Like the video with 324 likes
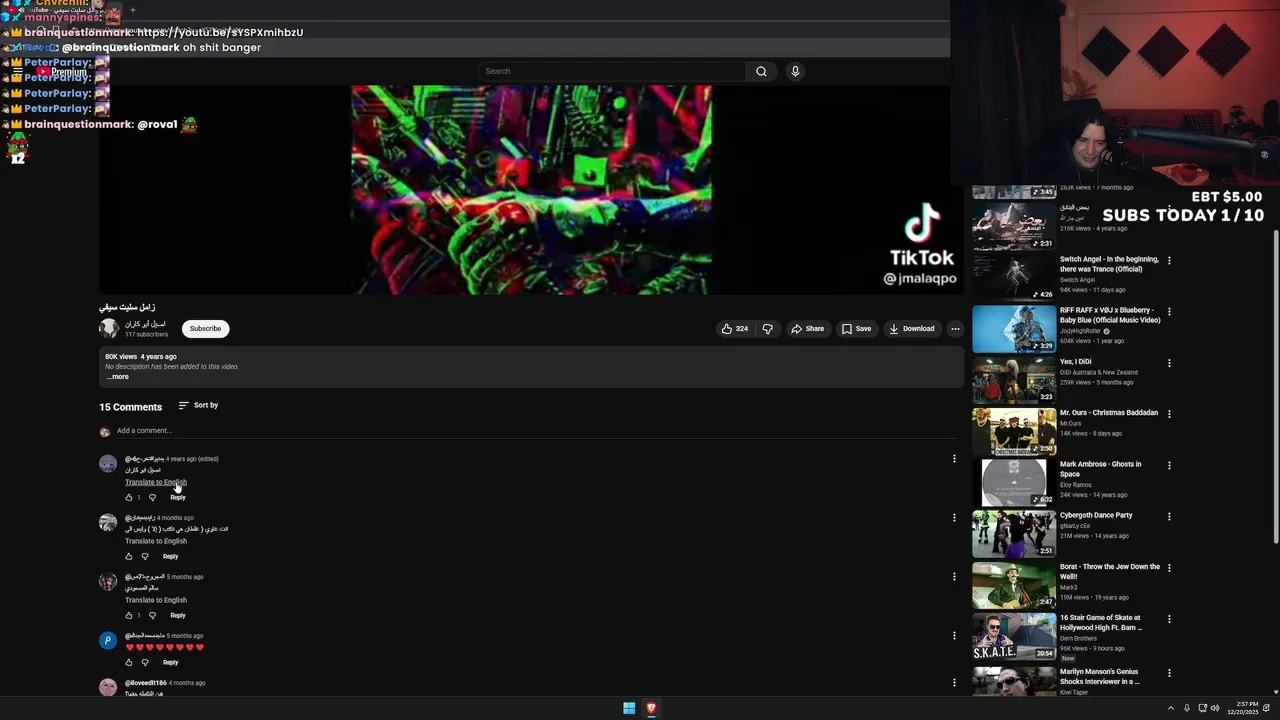The width and height of the screenshot is (1280, 720). [735, 329]
